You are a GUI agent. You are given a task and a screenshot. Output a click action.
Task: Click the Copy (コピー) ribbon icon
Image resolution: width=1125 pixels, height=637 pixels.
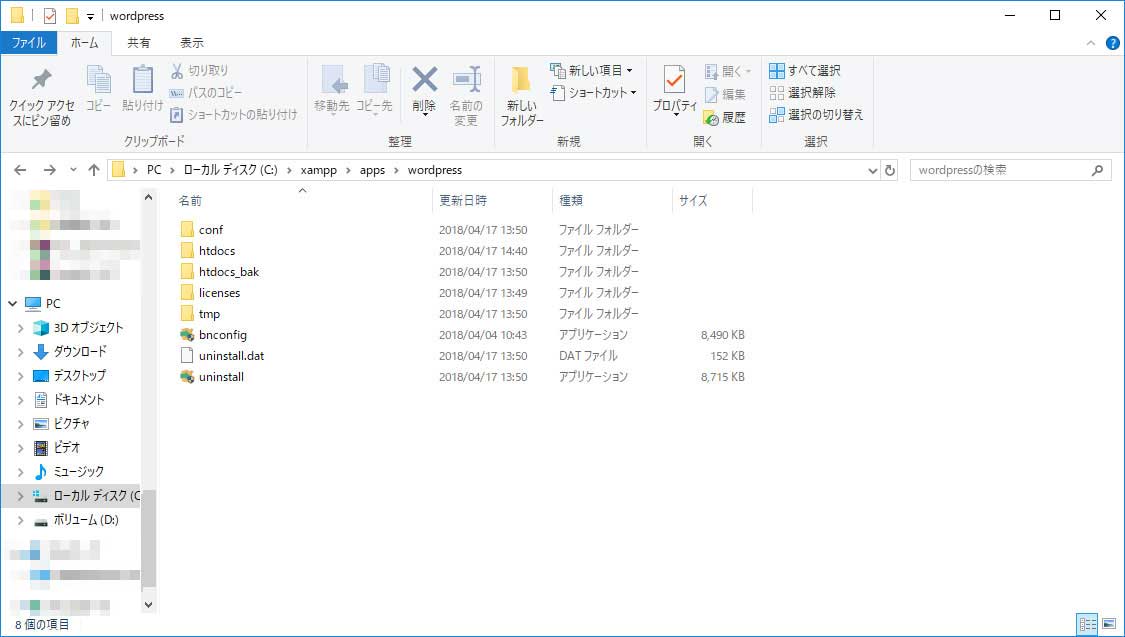[98, 80]
